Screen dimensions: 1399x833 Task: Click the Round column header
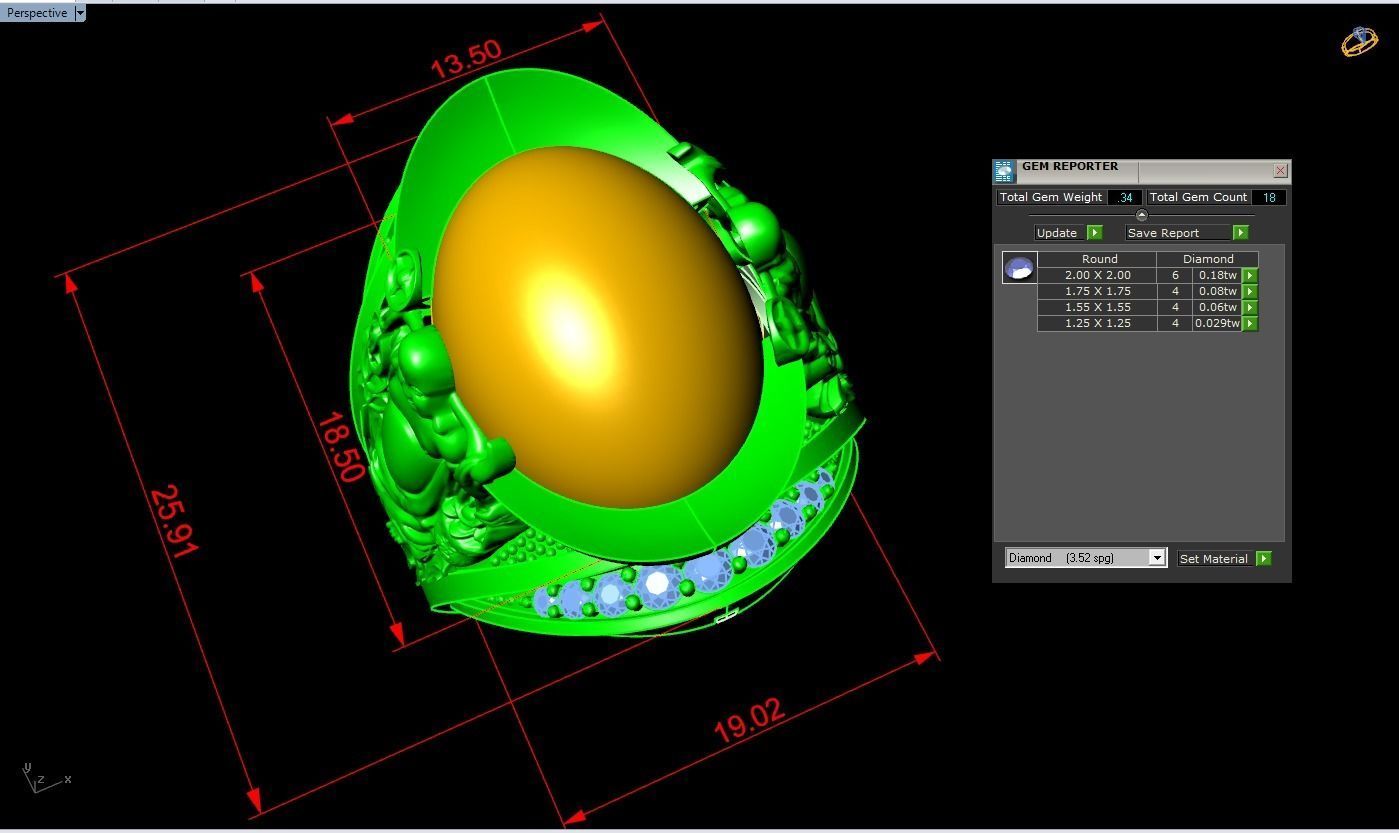click(1098, 259)
